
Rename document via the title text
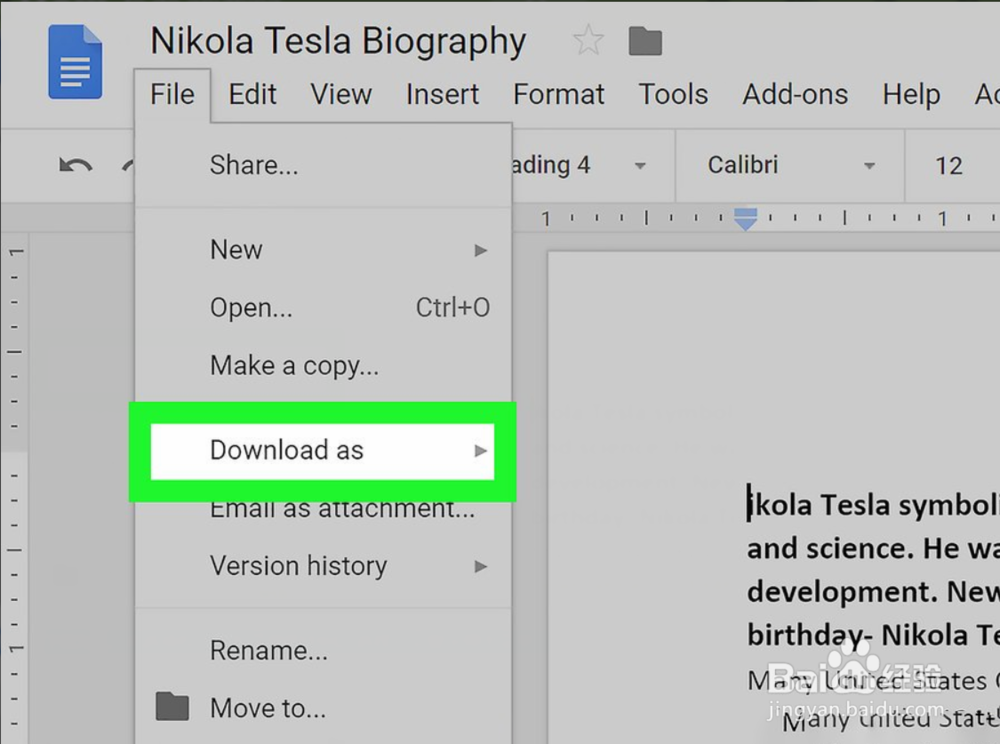[338, 41]
